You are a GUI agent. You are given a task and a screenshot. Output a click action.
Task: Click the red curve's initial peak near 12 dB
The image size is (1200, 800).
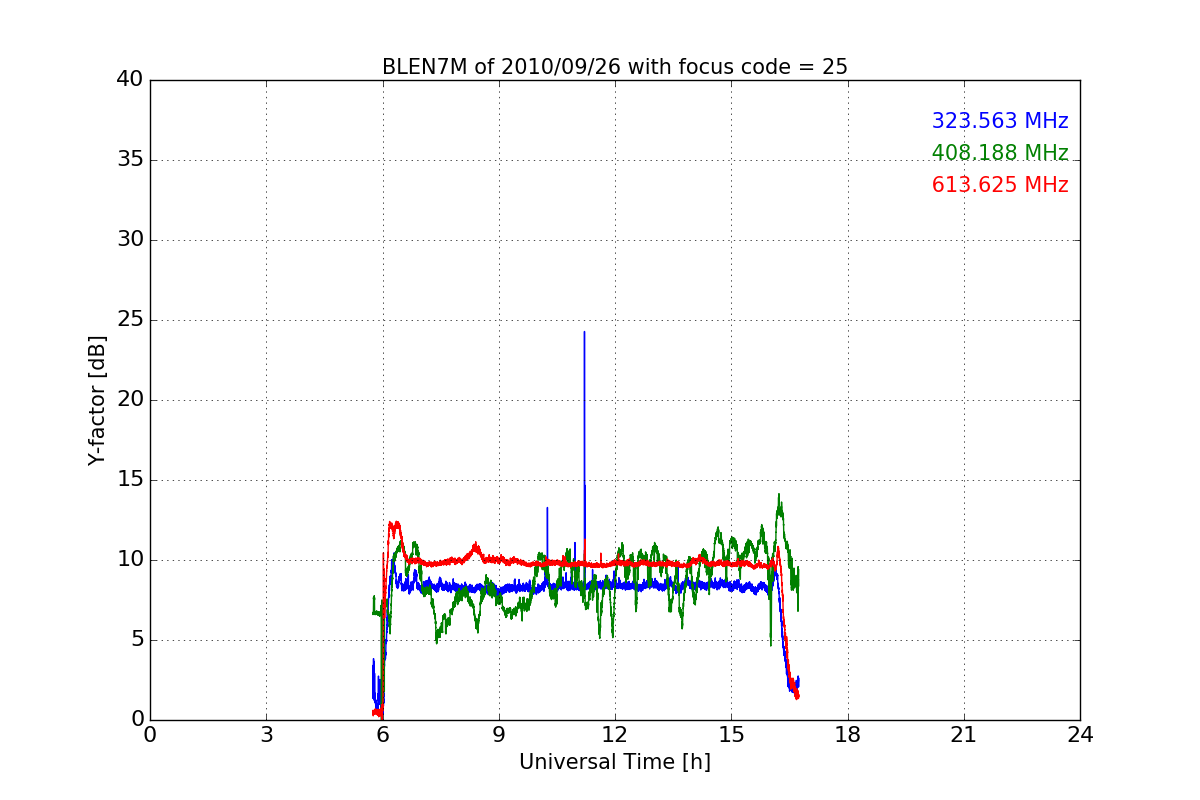click(394, 523)
